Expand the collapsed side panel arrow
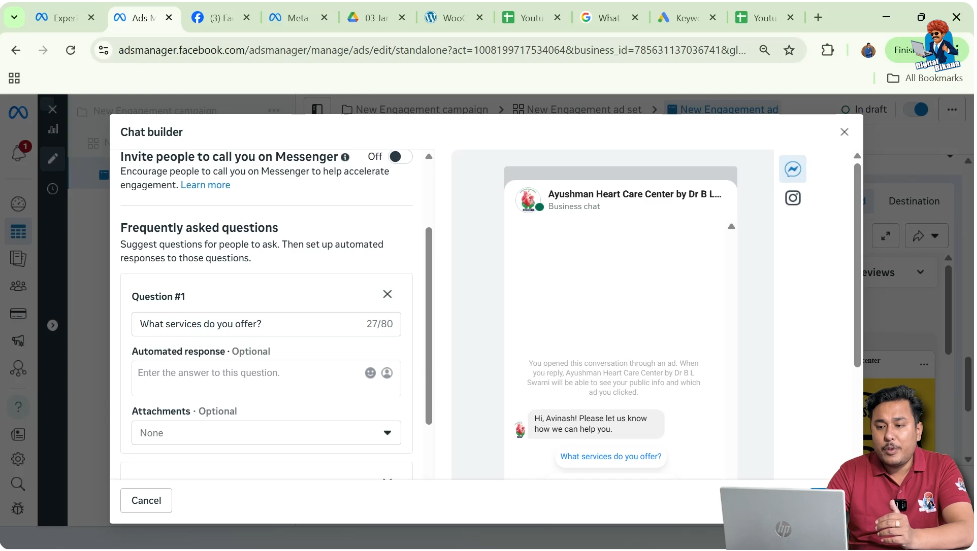The image size is (977, 551). 52,325
